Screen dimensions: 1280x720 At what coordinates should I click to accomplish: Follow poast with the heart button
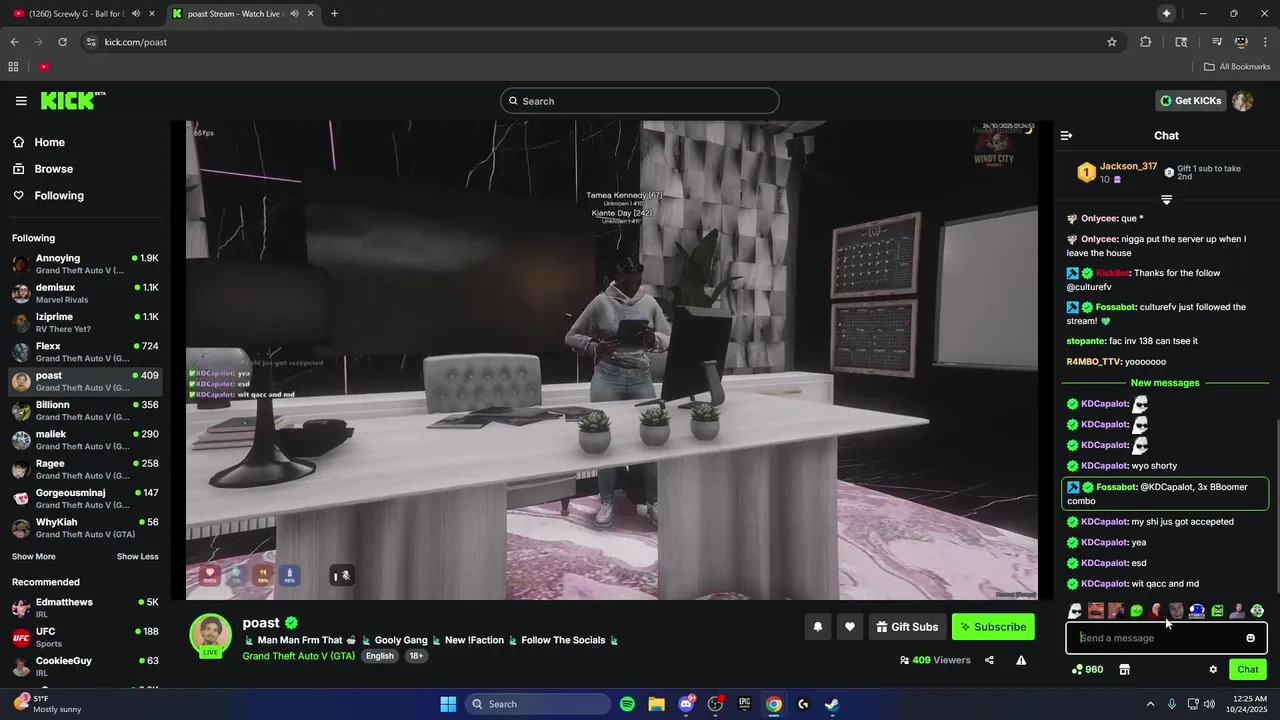pos(849,627)
